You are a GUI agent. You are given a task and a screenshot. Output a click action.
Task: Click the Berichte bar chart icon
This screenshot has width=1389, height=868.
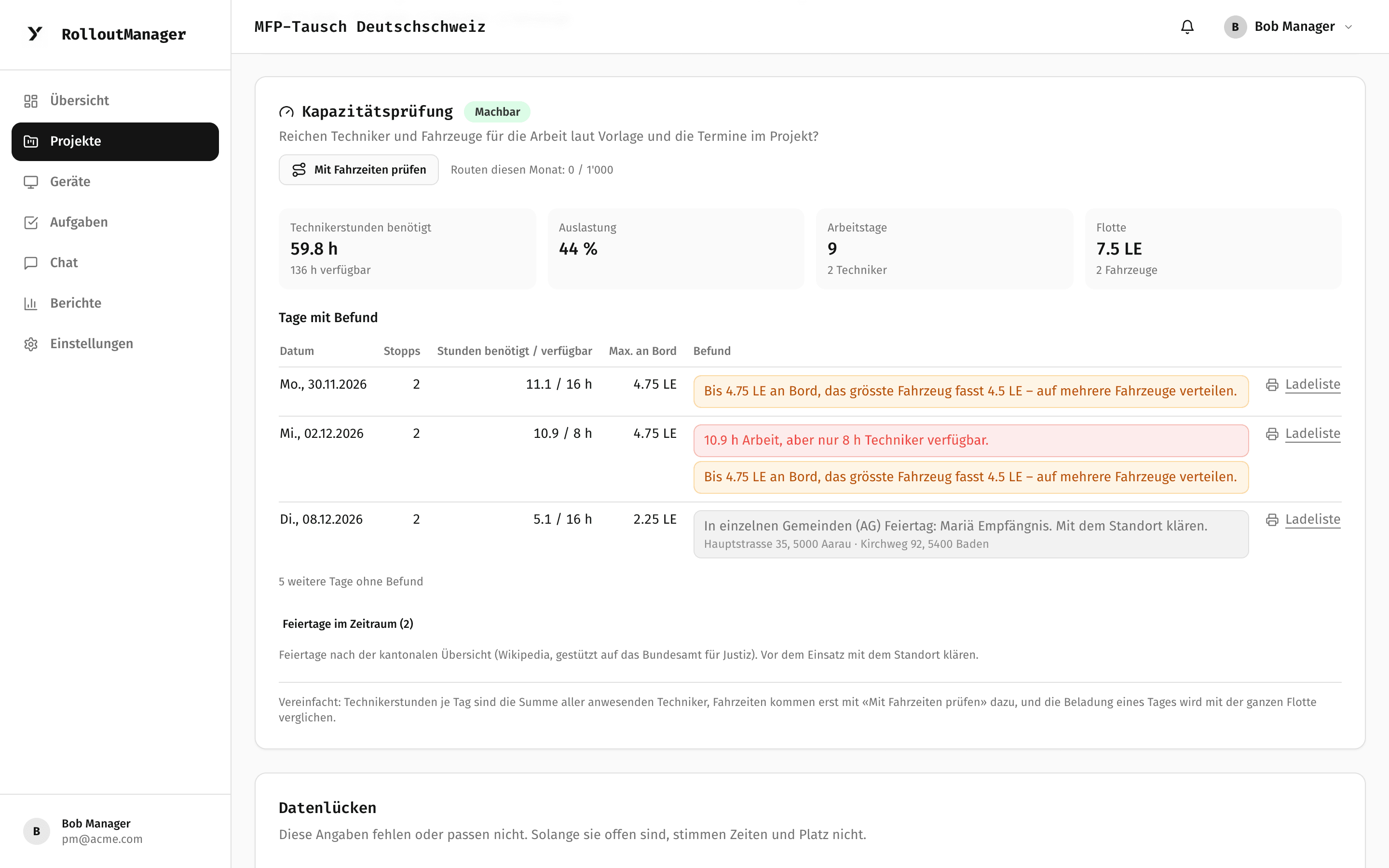point(31,304)
